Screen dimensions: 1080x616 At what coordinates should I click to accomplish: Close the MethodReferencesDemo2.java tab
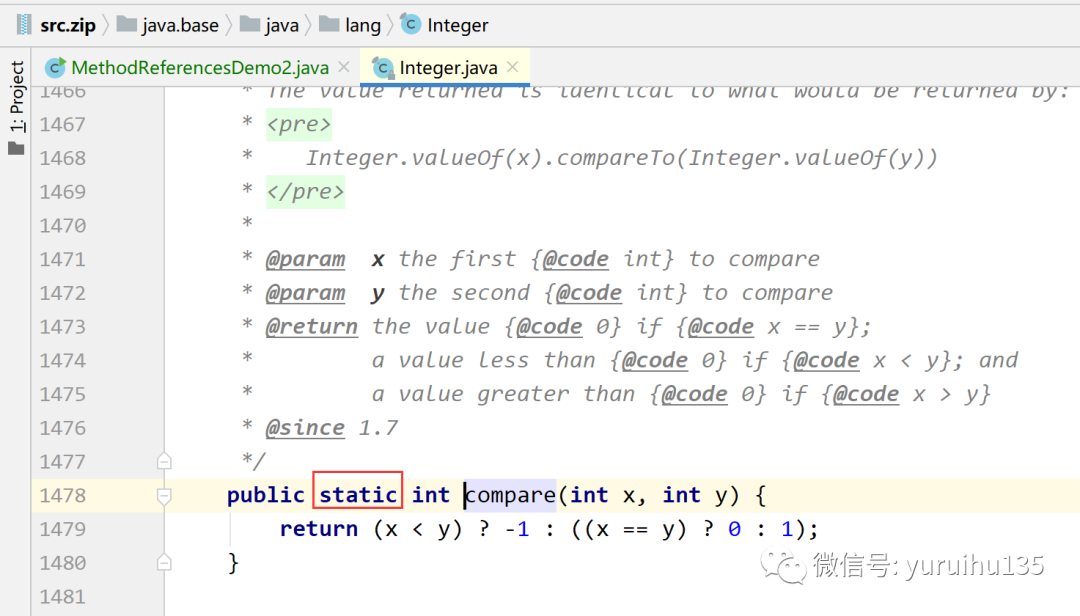tap(344, 67)
